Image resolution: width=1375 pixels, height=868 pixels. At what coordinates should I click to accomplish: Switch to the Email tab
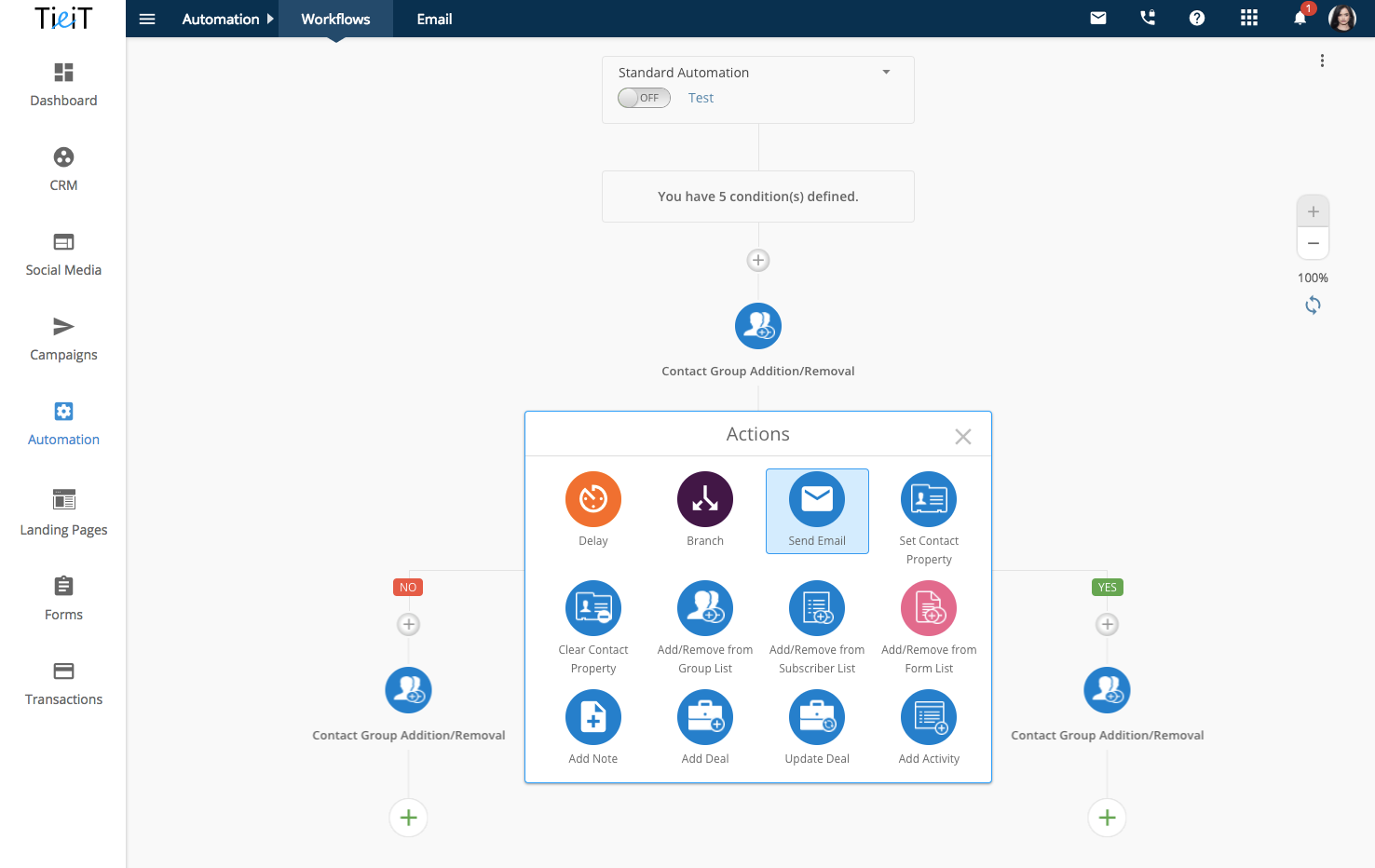point(434,19)
